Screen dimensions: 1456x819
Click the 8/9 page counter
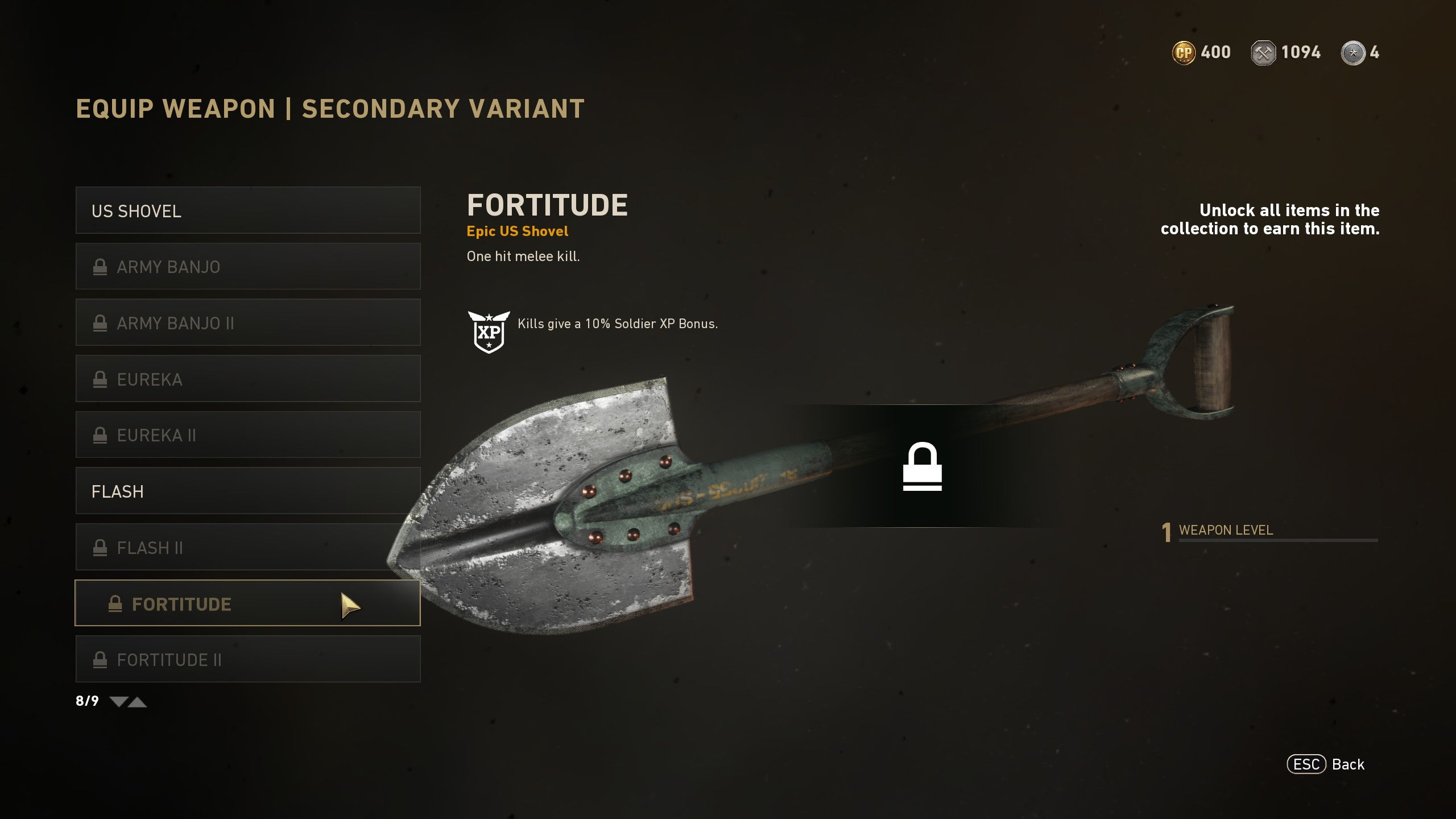pos(87,701)
